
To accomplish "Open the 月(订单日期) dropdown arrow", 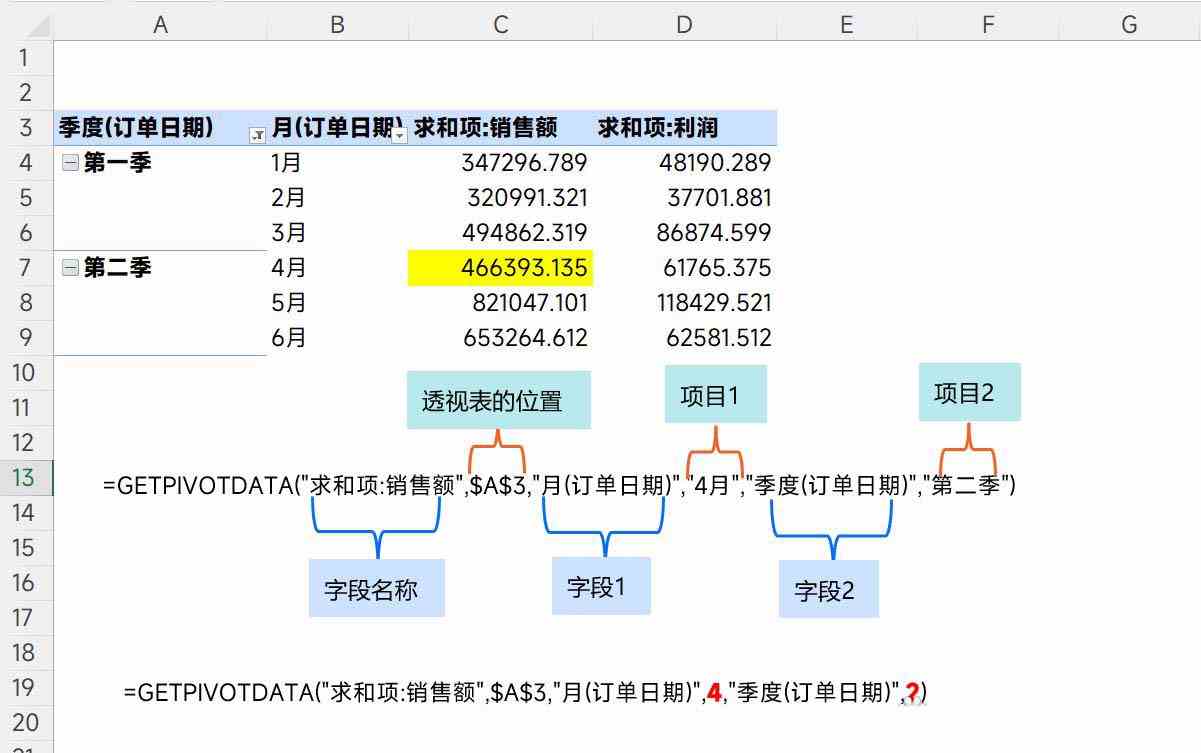I will pos(400,134).
